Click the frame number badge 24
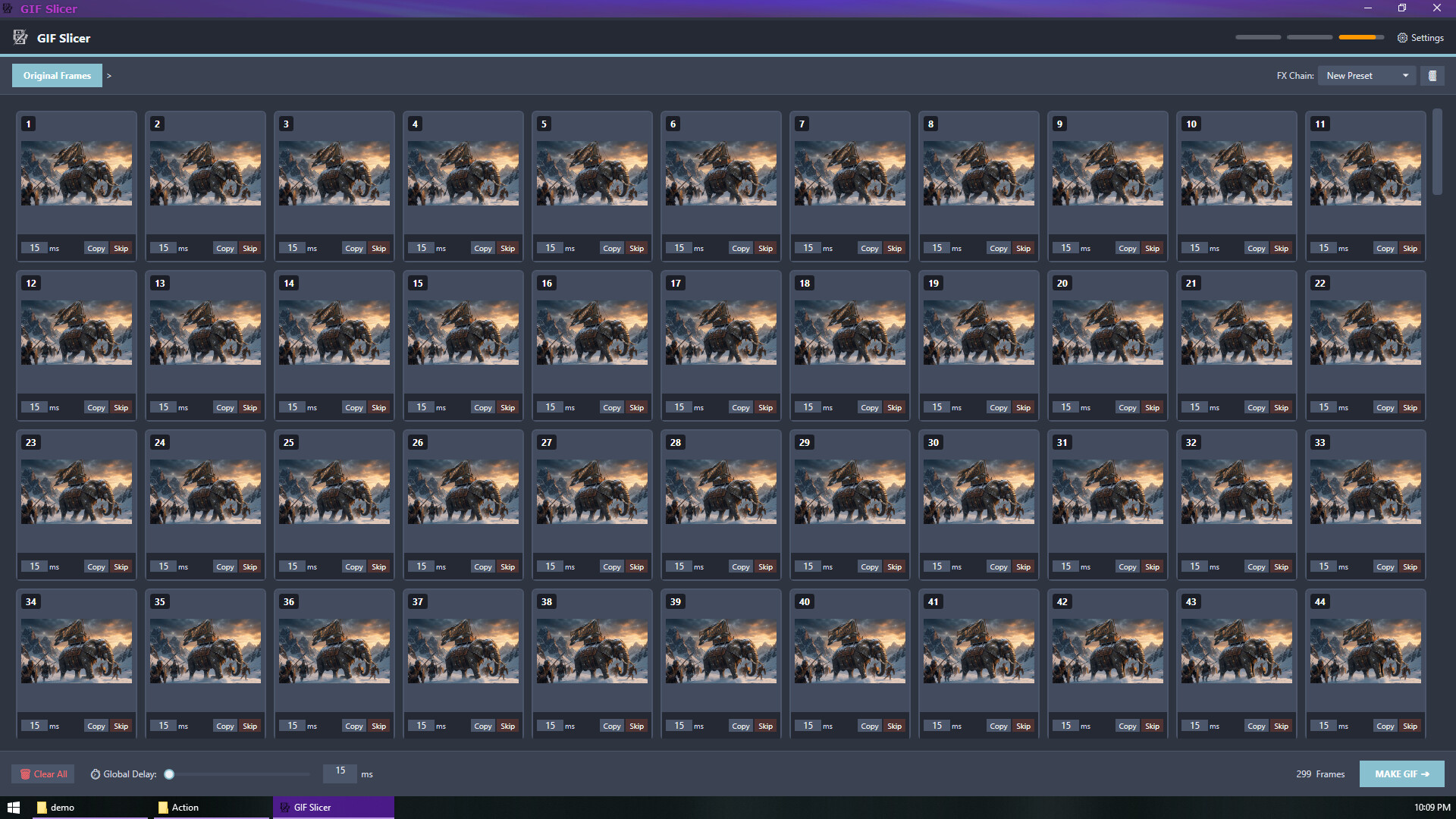 pyautogui.click(x=160, y=443)
